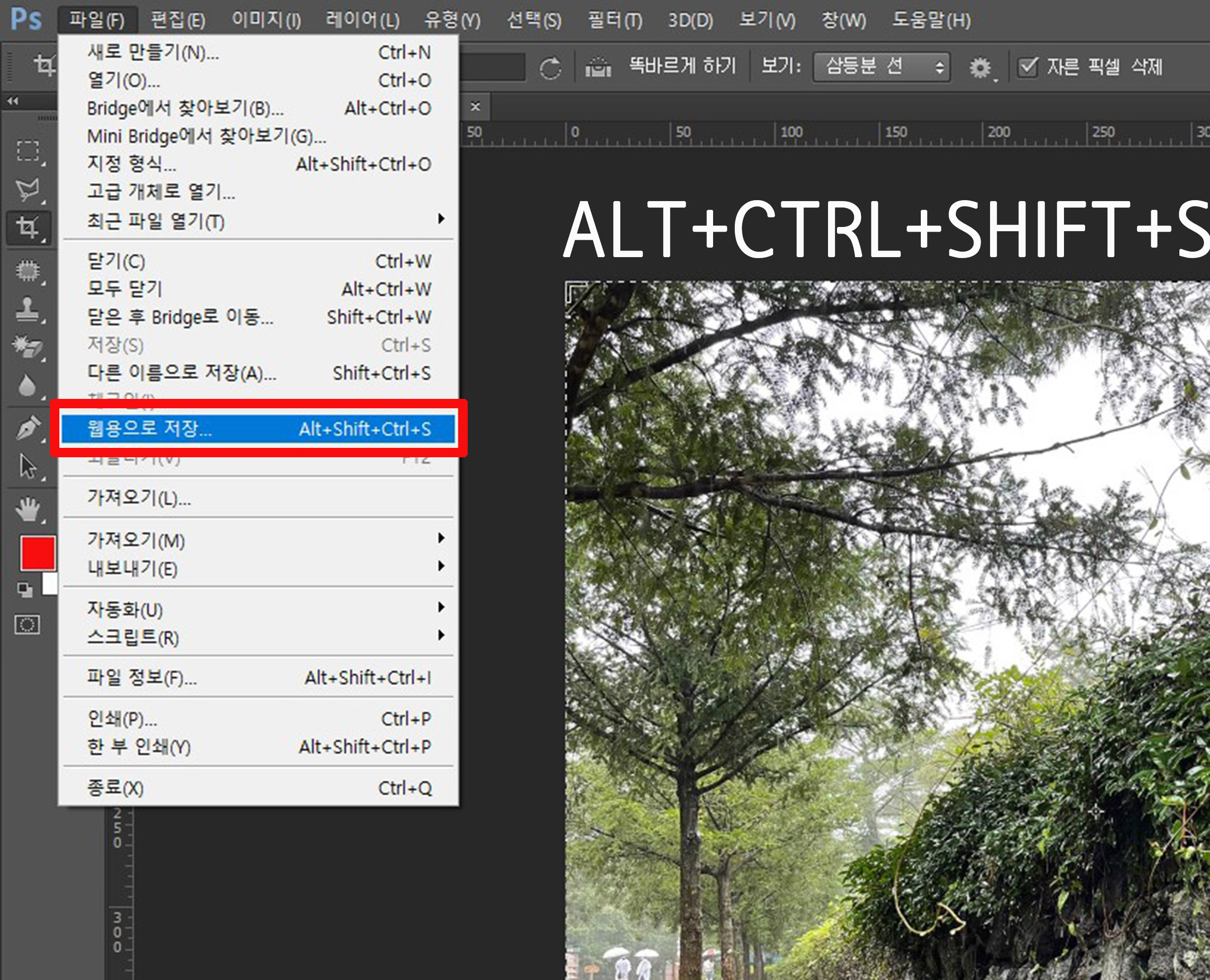The width and height of the screenshot is (1210, 980).
Task: Select the Polygonal Lasso tool
Action: [x=27, y=190]
